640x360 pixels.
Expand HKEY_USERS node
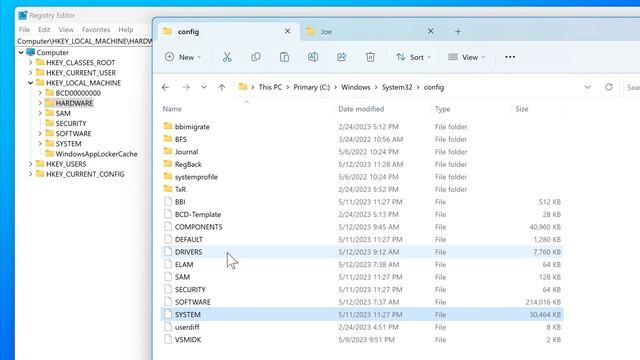point(31,164)
